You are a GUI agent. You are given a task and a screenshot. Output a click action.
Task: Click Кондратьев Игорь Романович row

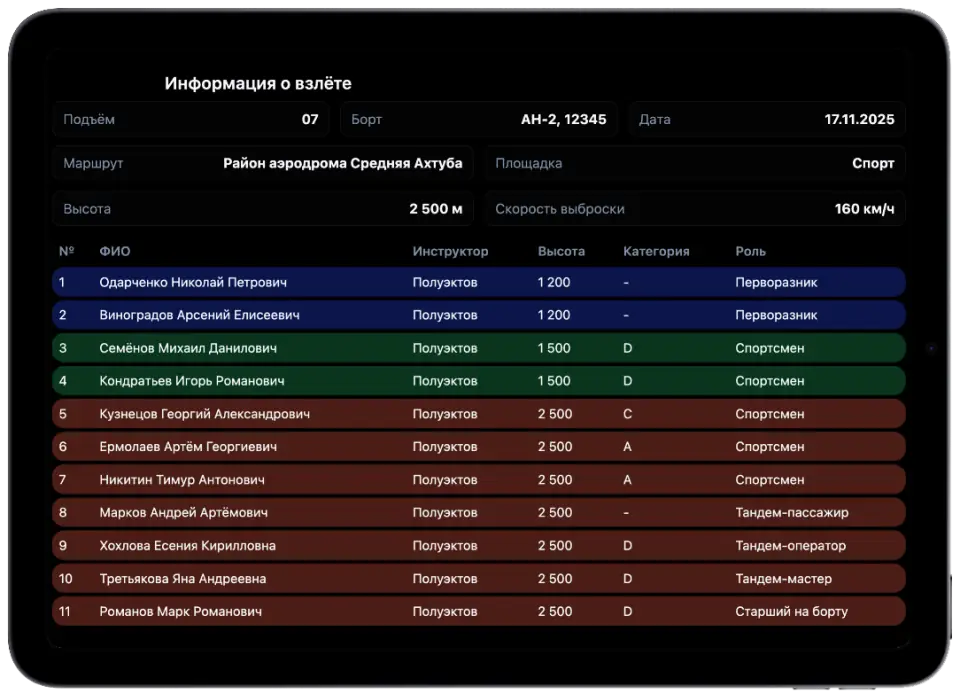(479, 381)
